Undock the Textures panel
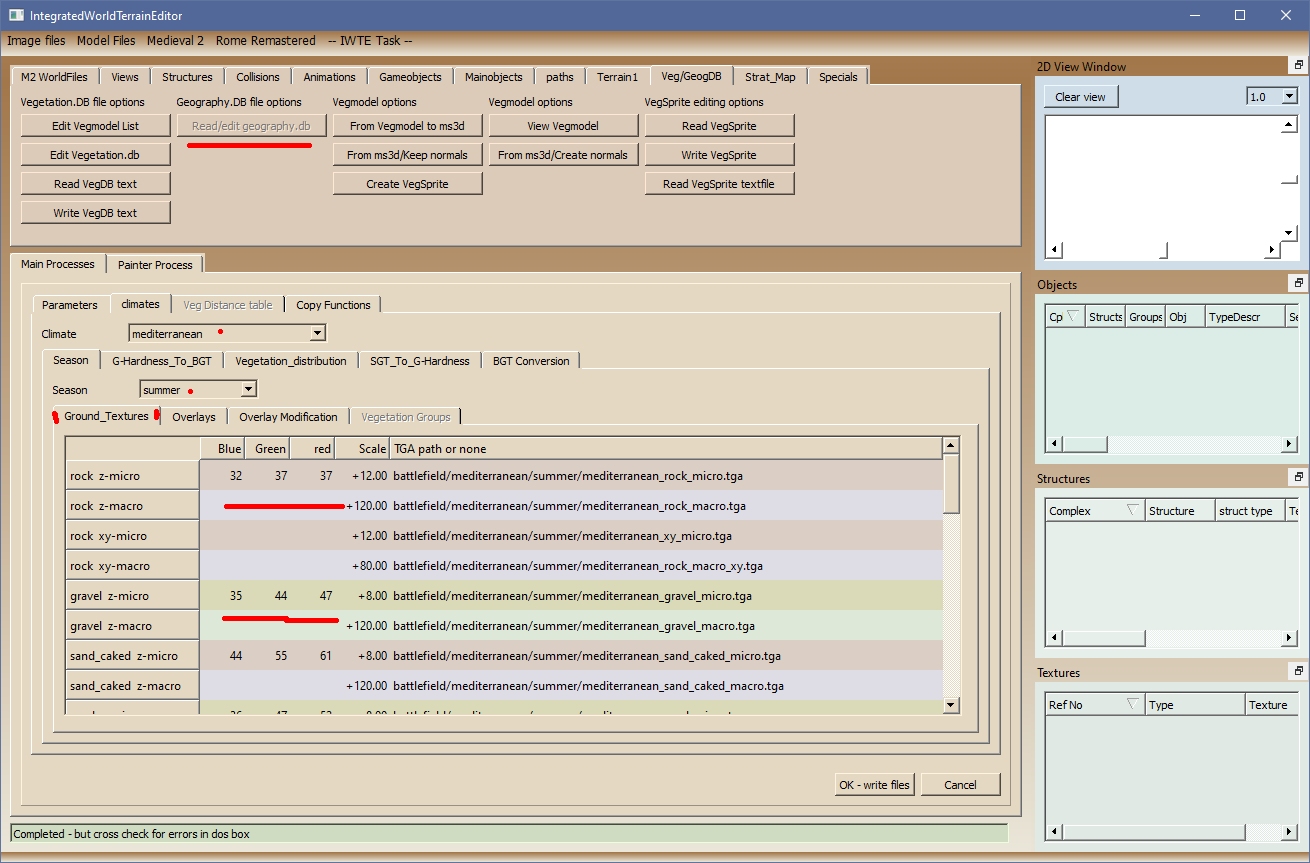Viewport: 1310px width, 863px height. 1298,672
